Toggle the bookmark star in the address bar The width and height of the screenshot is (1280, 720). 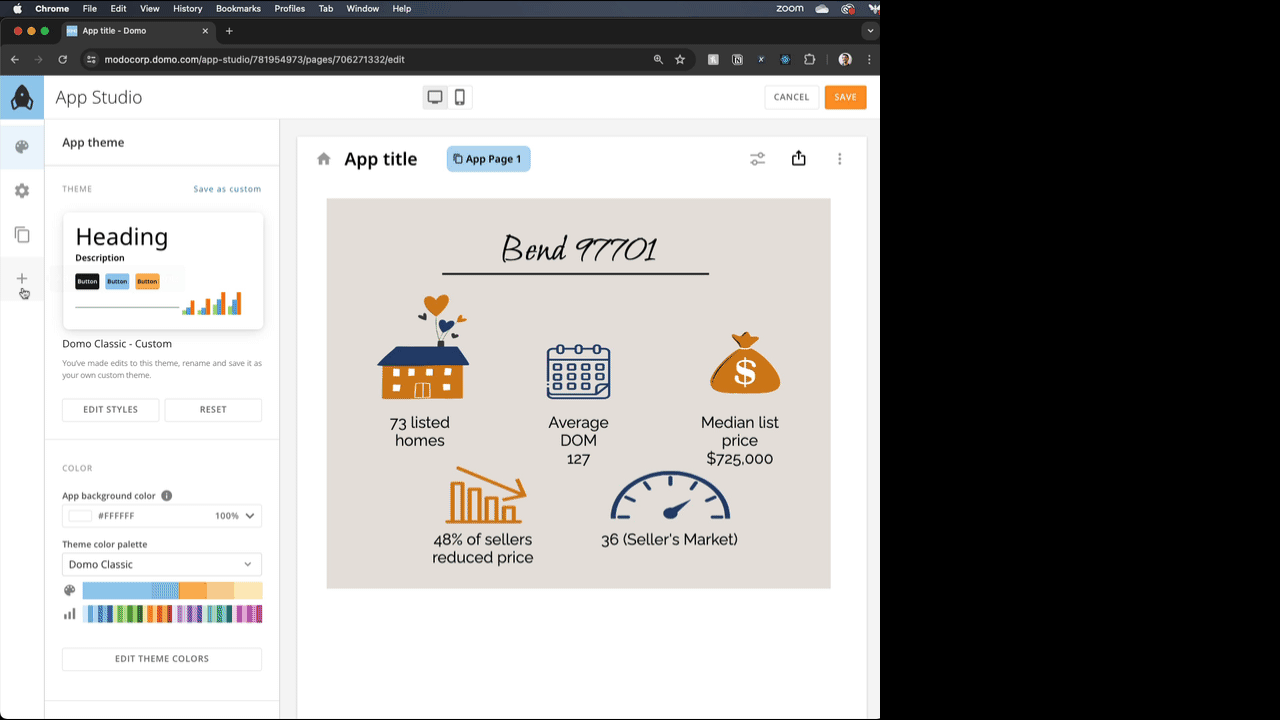point(680,59)
